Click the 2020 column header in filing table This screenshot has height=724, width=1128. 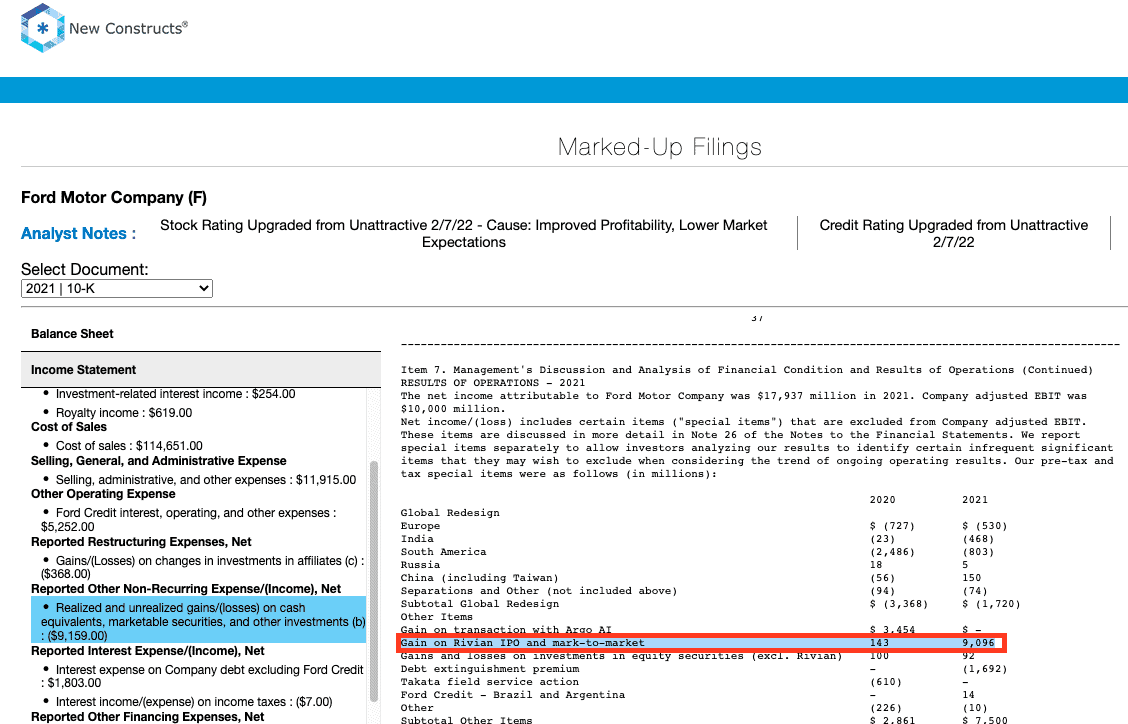(883, 499)
